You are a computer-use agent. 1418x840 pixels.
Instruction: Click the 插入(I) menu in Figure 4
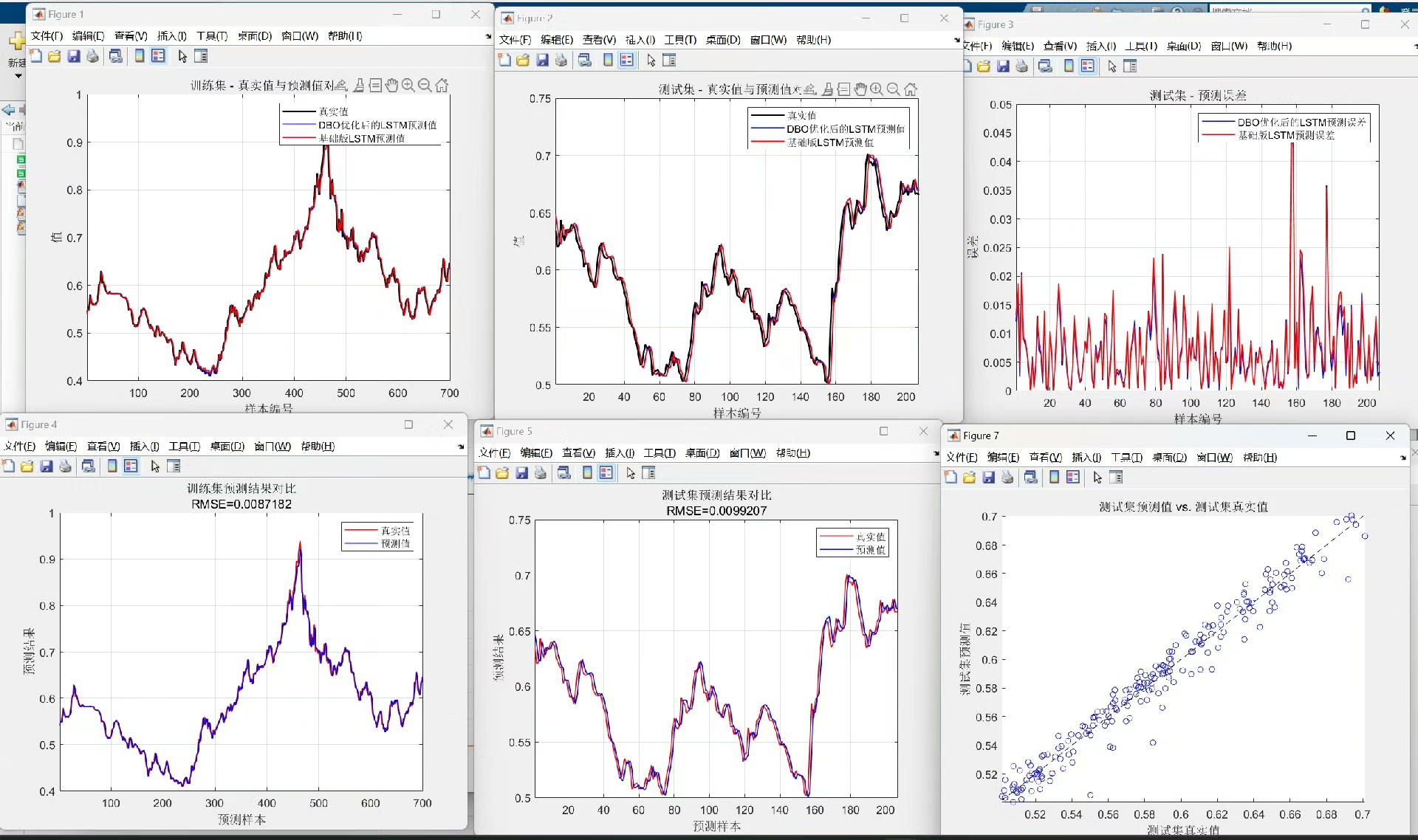(144, 447)
